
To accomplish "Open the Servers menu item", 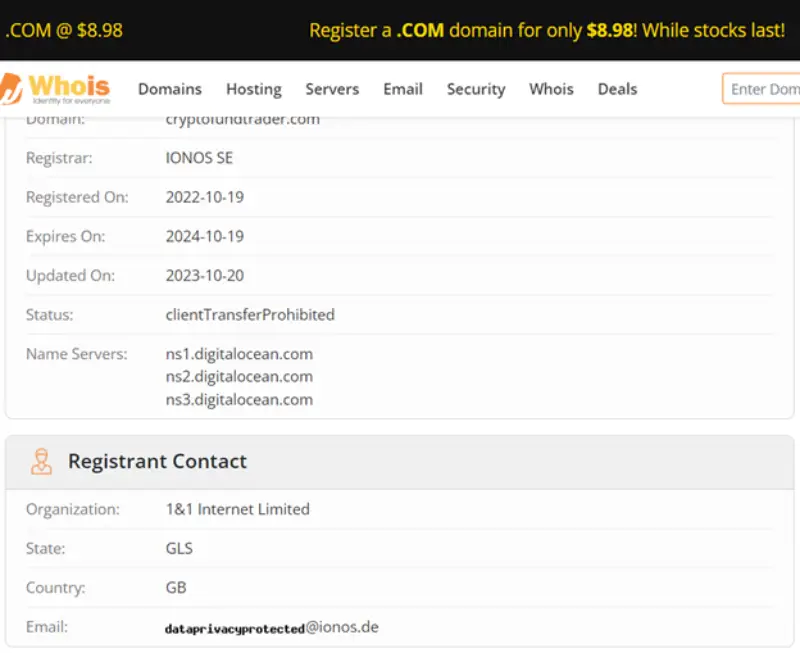I will (332, 89).
